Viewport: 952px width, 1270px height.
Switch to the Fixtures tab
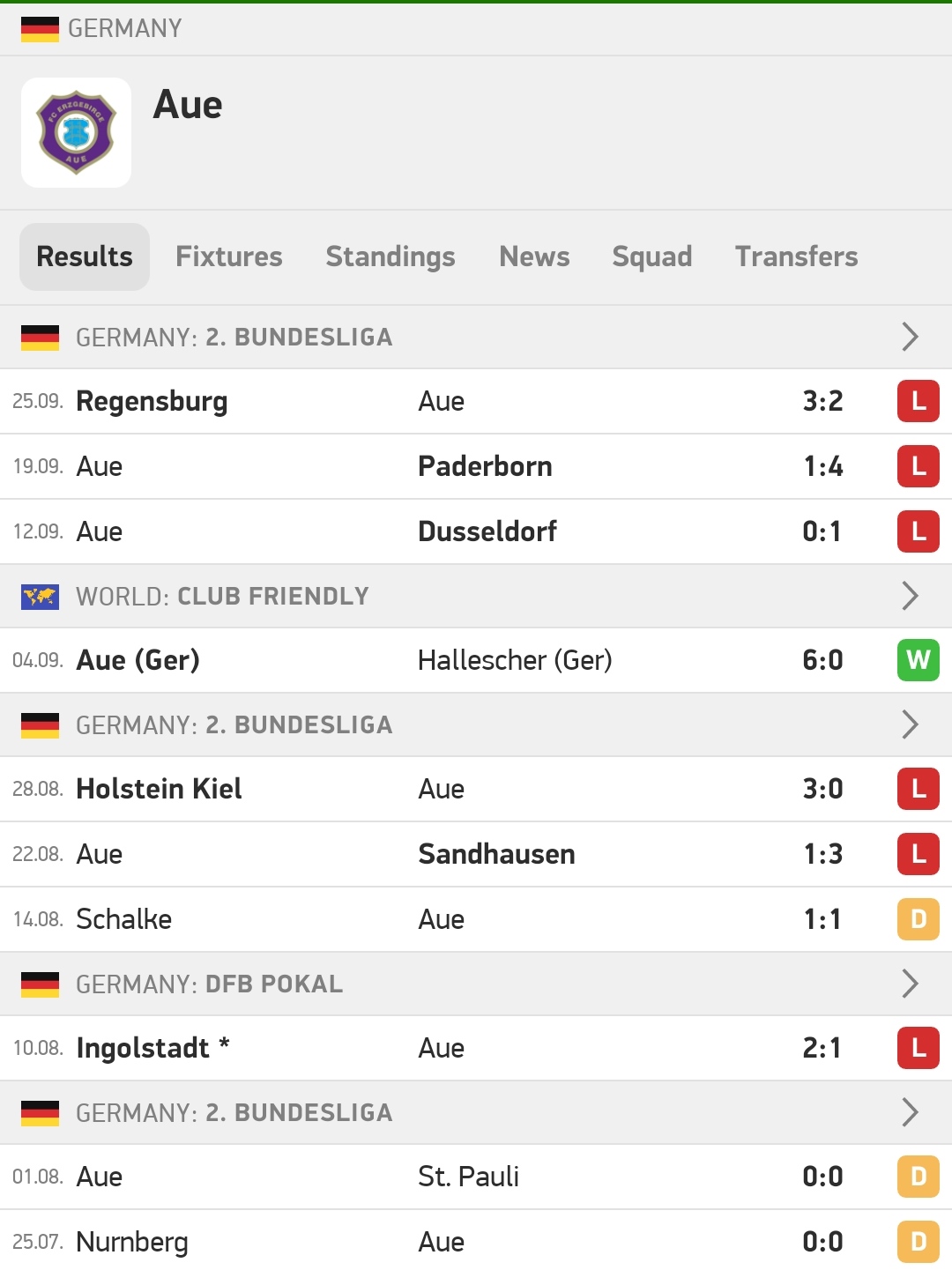[229, 256]
